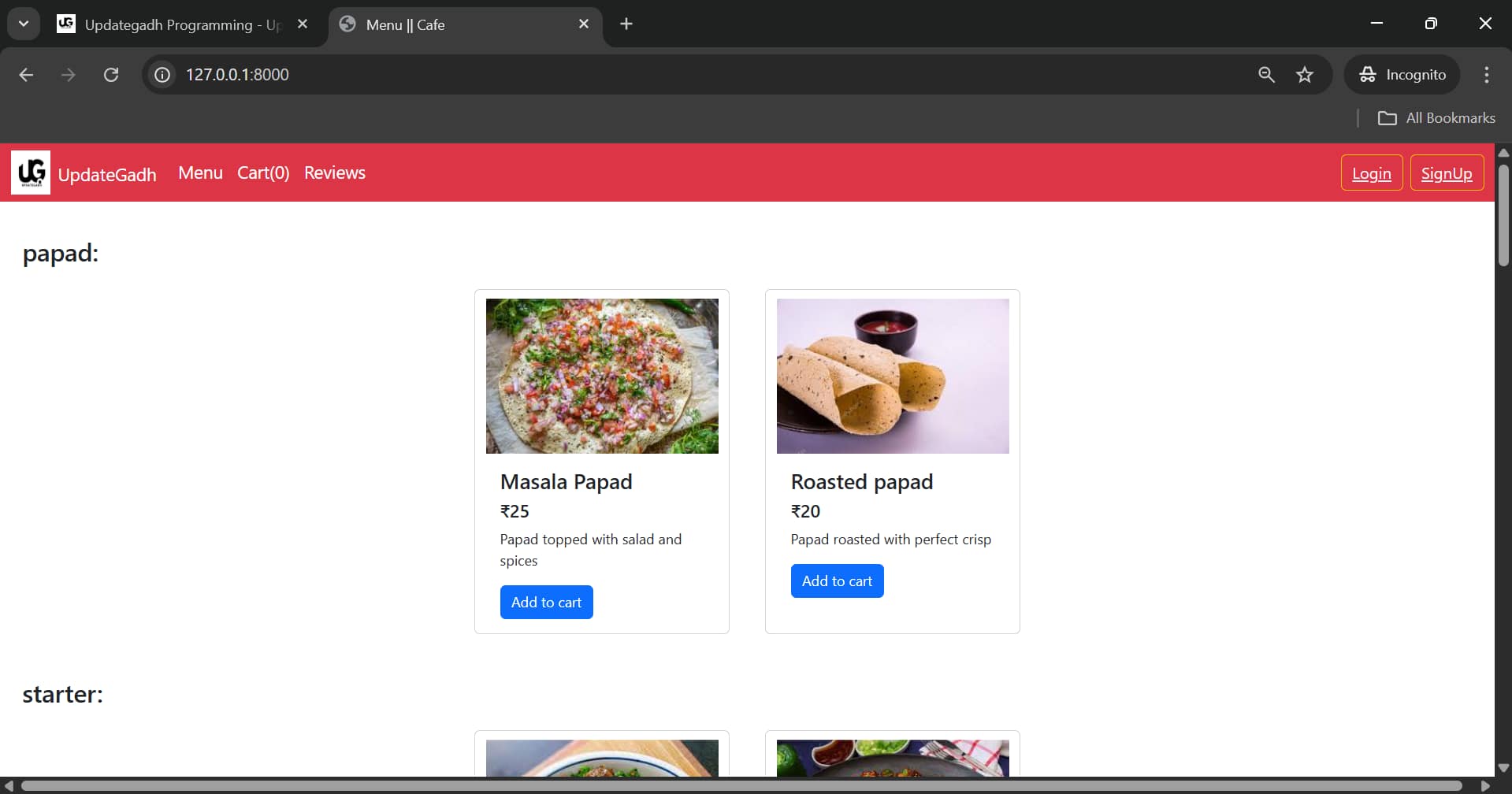The height and width of the screenshot is (794, 1512).
Task: Click the SignUp link
Action: (x=1447, y=173)
